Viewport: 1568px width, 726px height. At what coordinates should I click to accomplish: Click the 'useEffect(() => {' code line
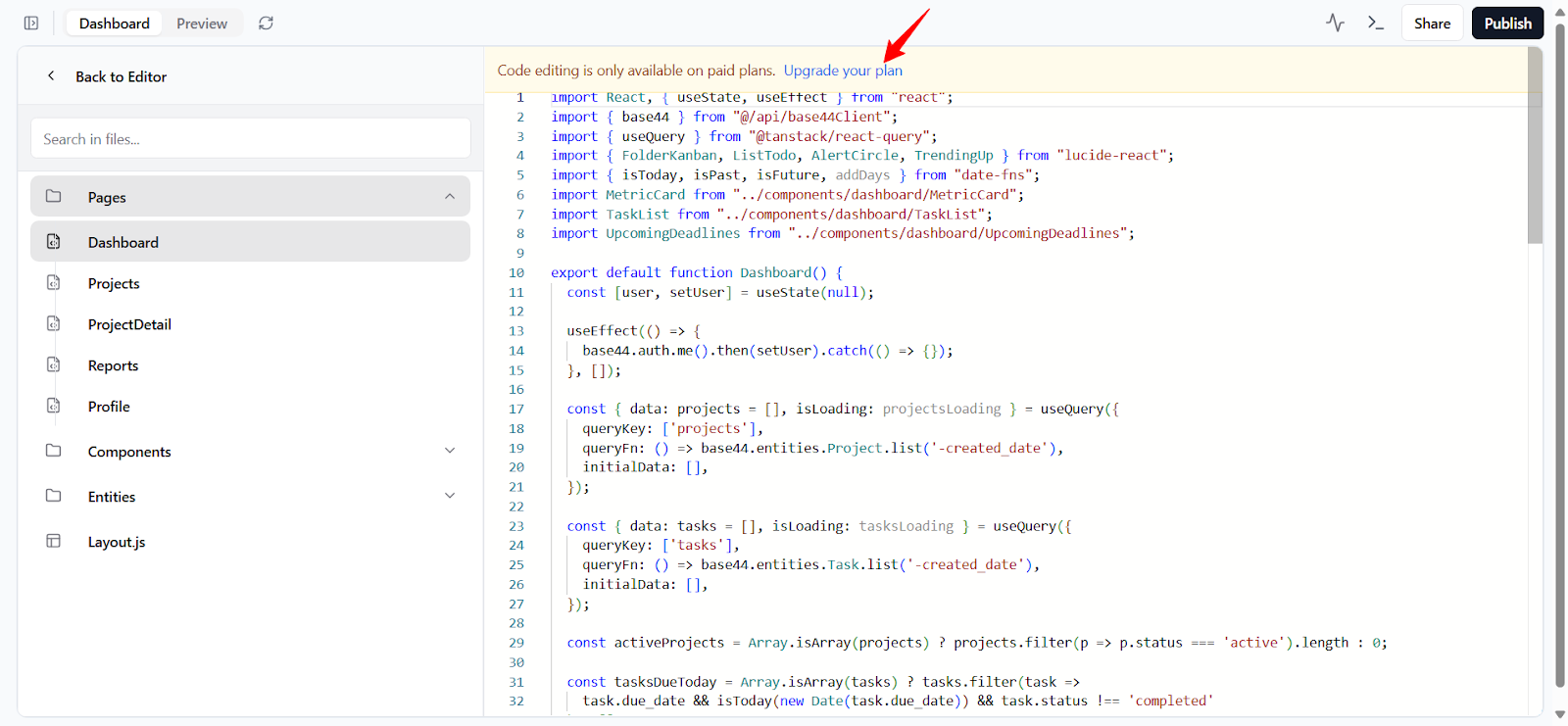tap(633, 331)
